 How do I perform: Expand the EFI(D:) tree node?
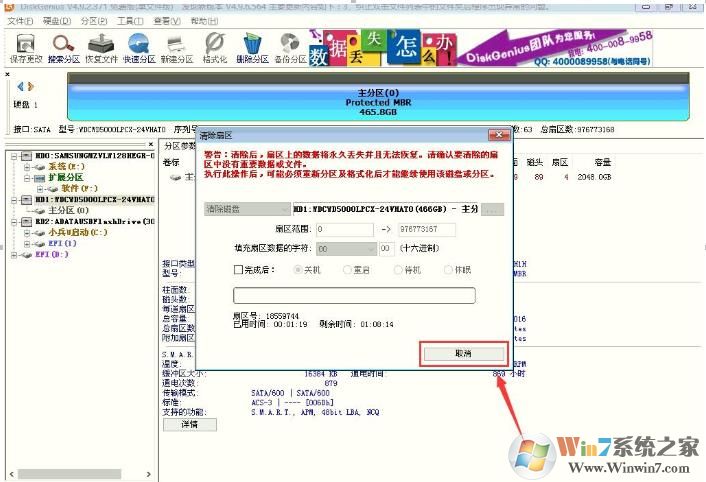tap(14, 255)
